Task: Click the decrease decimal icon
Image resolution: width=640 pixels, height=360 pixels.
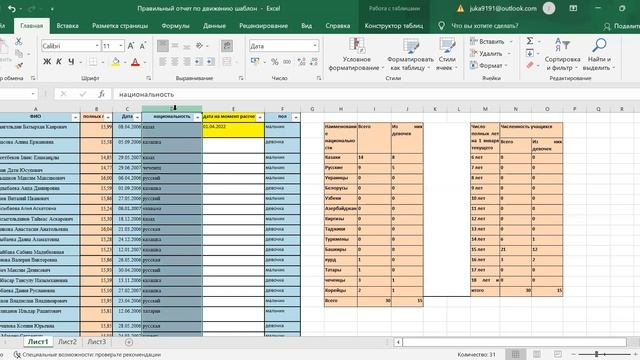Action: [x=313, y=62]
